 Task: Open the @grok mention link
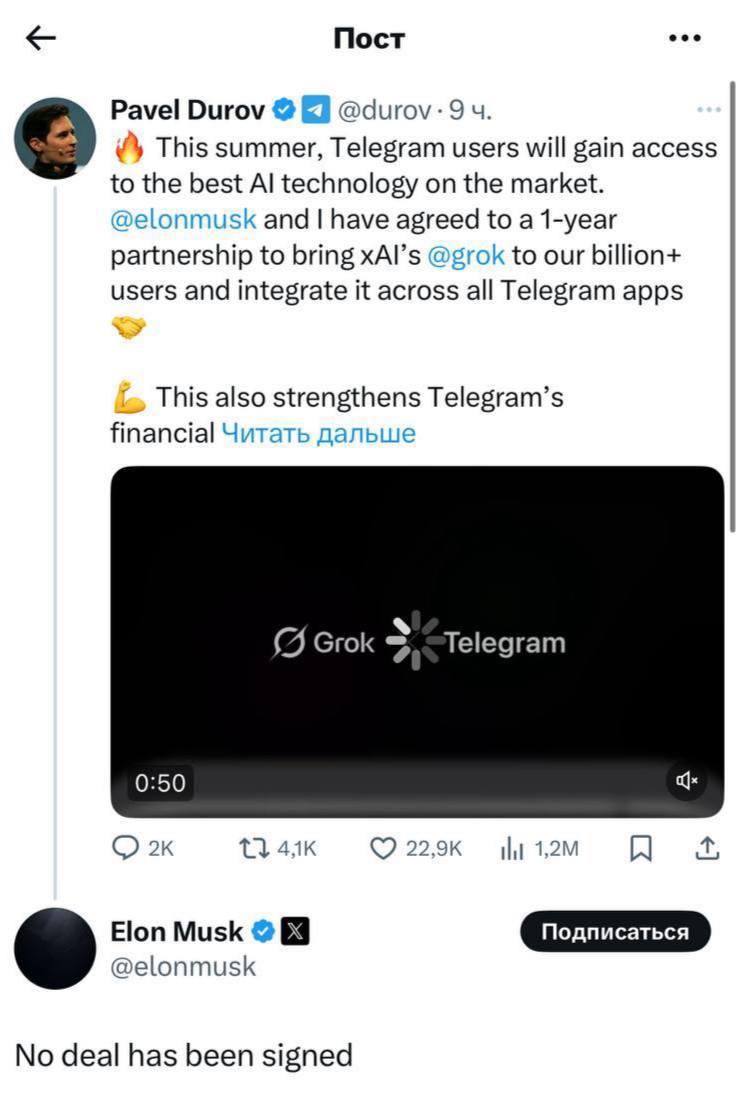pyautogui.click(x=465, y=255)
